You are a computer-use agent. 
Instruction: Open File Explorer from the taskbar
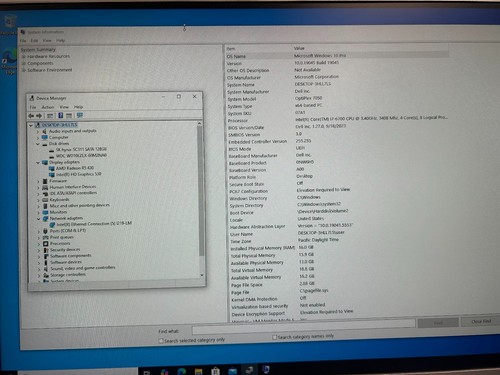coord(199,371)
